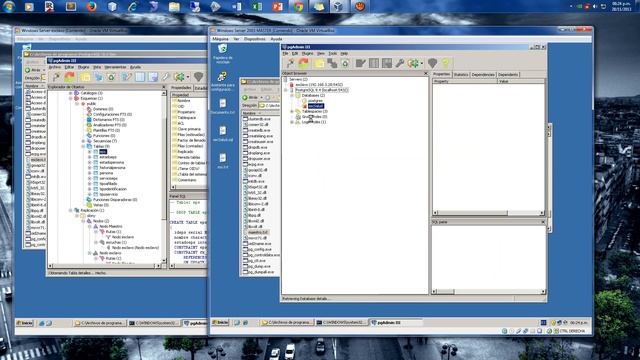Click the Guru hint icon in MASTER pgAdmin
This screenshot has height=360, width=640.
[433, 63]
